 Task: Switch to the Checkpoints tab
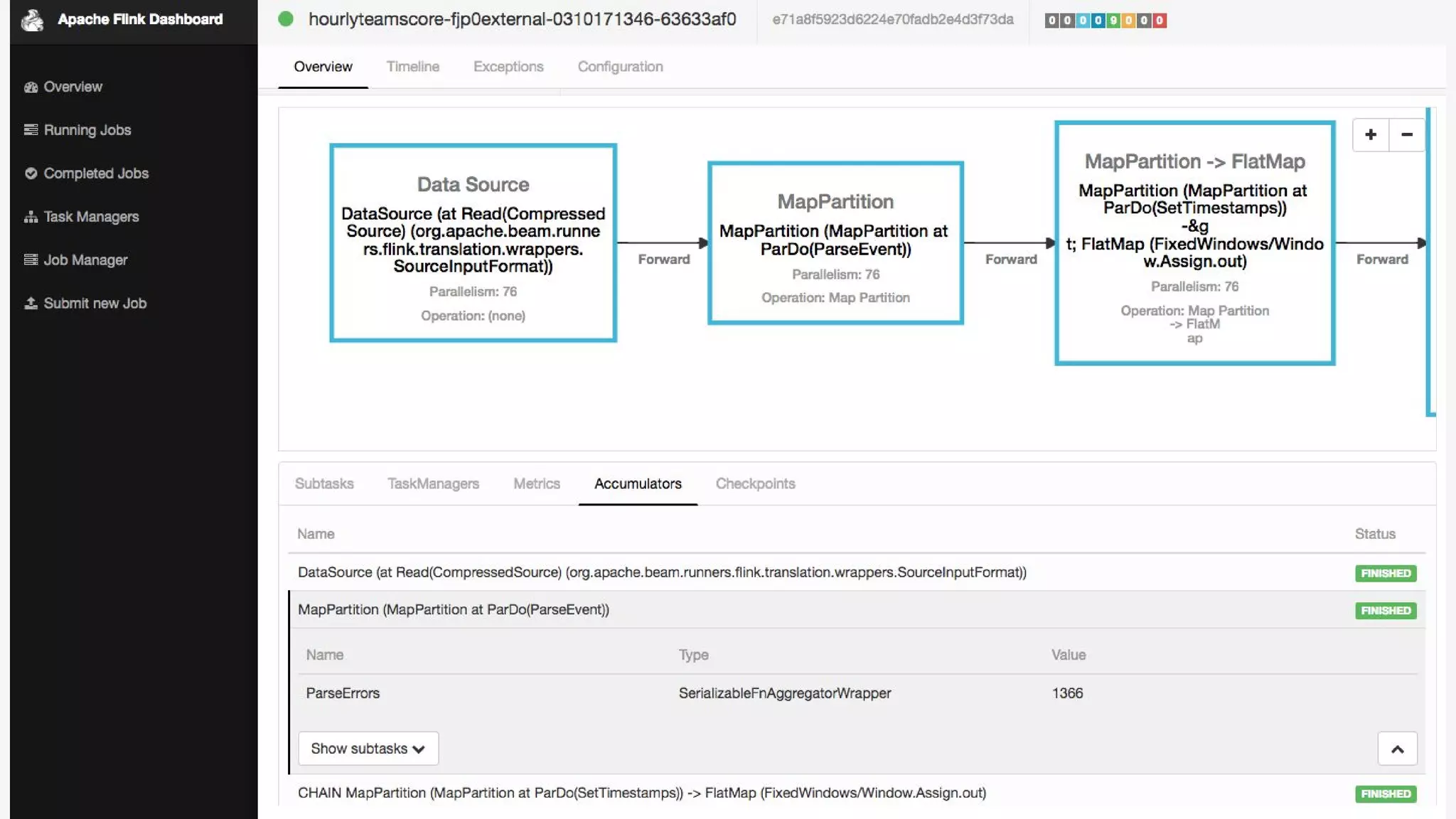tap(755, 484)
